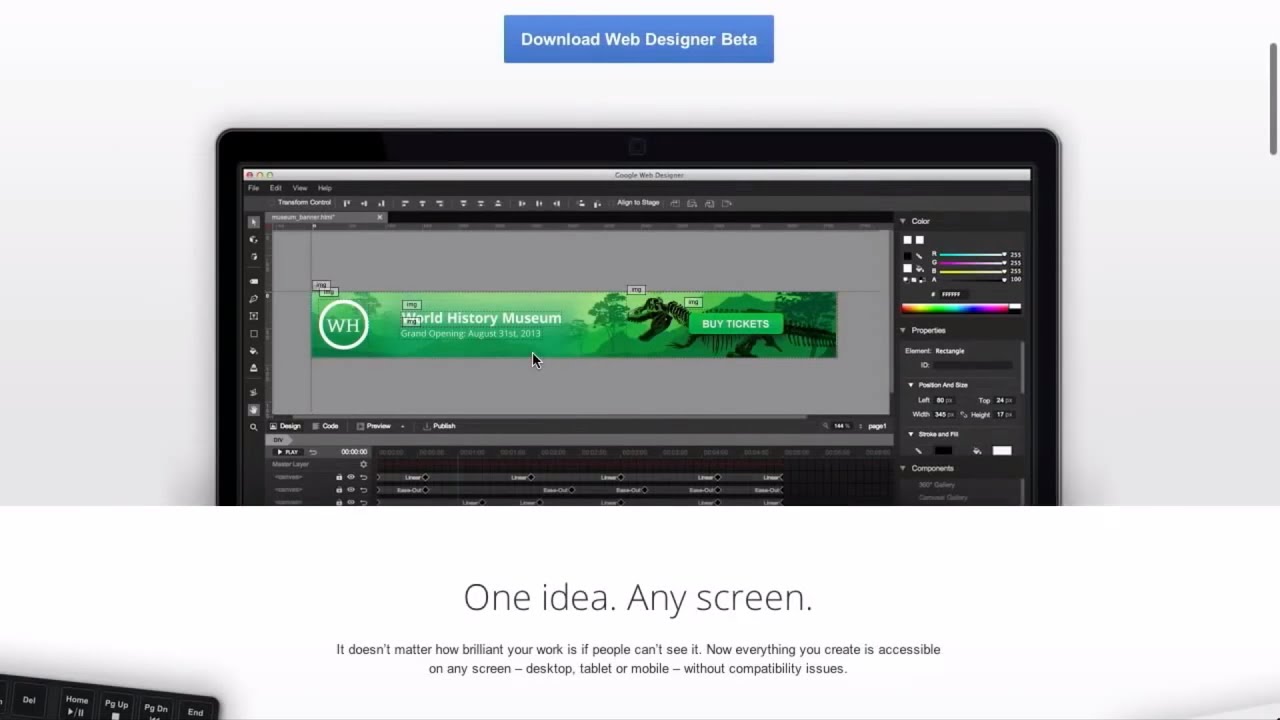The image size is (1280, 720).
Task: Click BUY TICKETS on the banner
Action: [735, 324]
